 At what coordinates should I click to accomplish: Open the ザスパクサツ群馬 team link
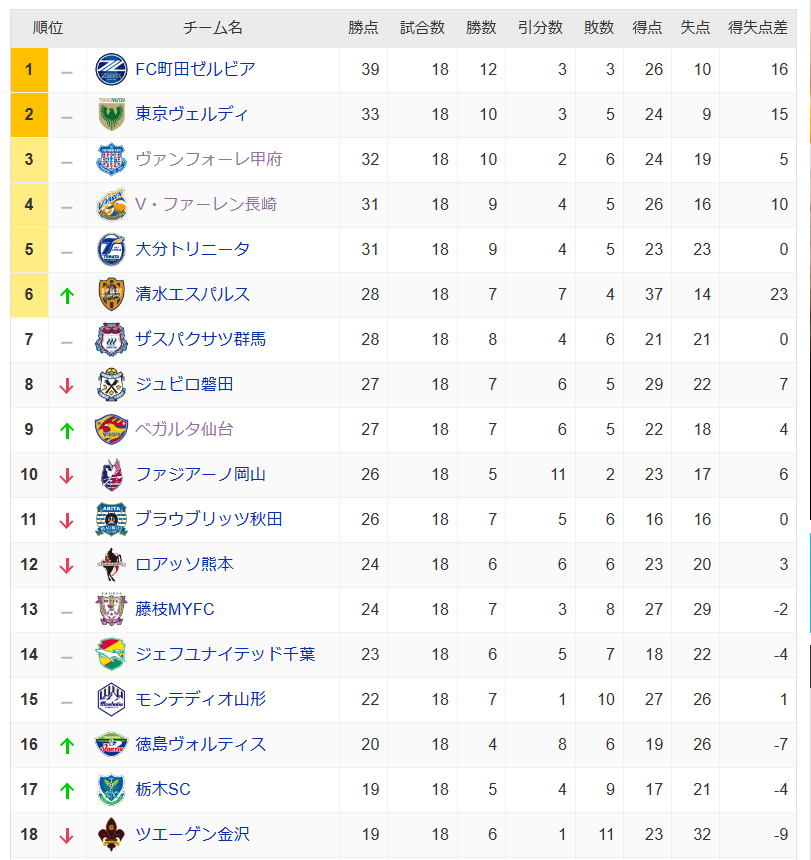(x=200, y=340)
